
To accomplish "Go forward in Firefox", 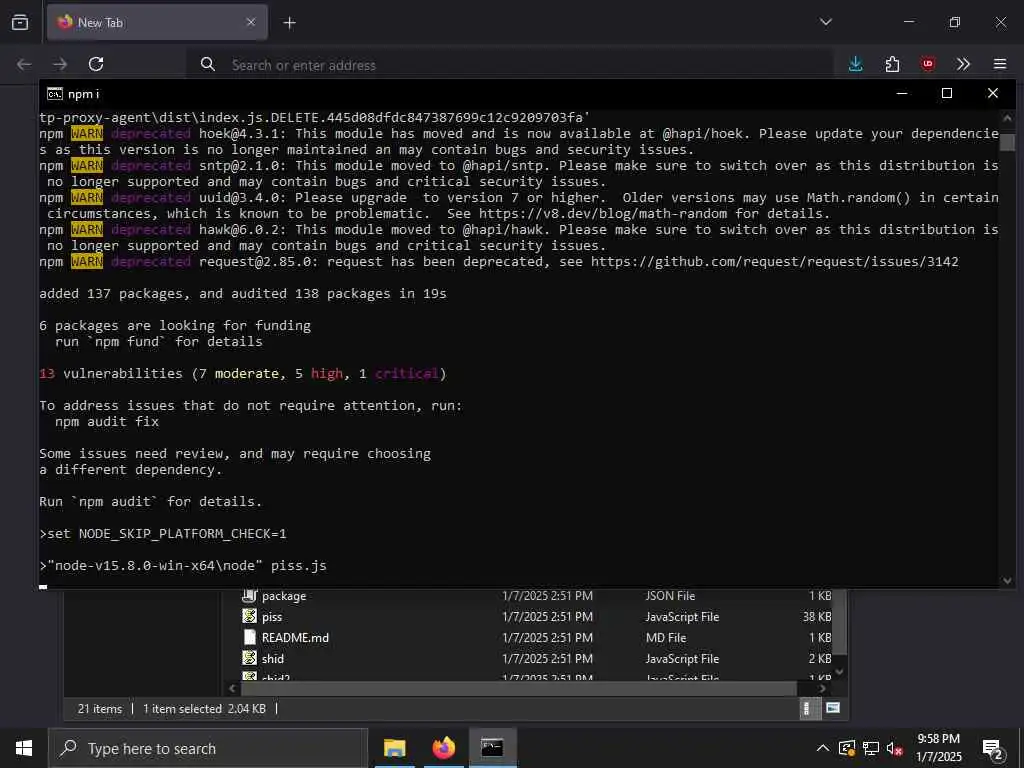I will pyautogui.click(x=60, y=64).
